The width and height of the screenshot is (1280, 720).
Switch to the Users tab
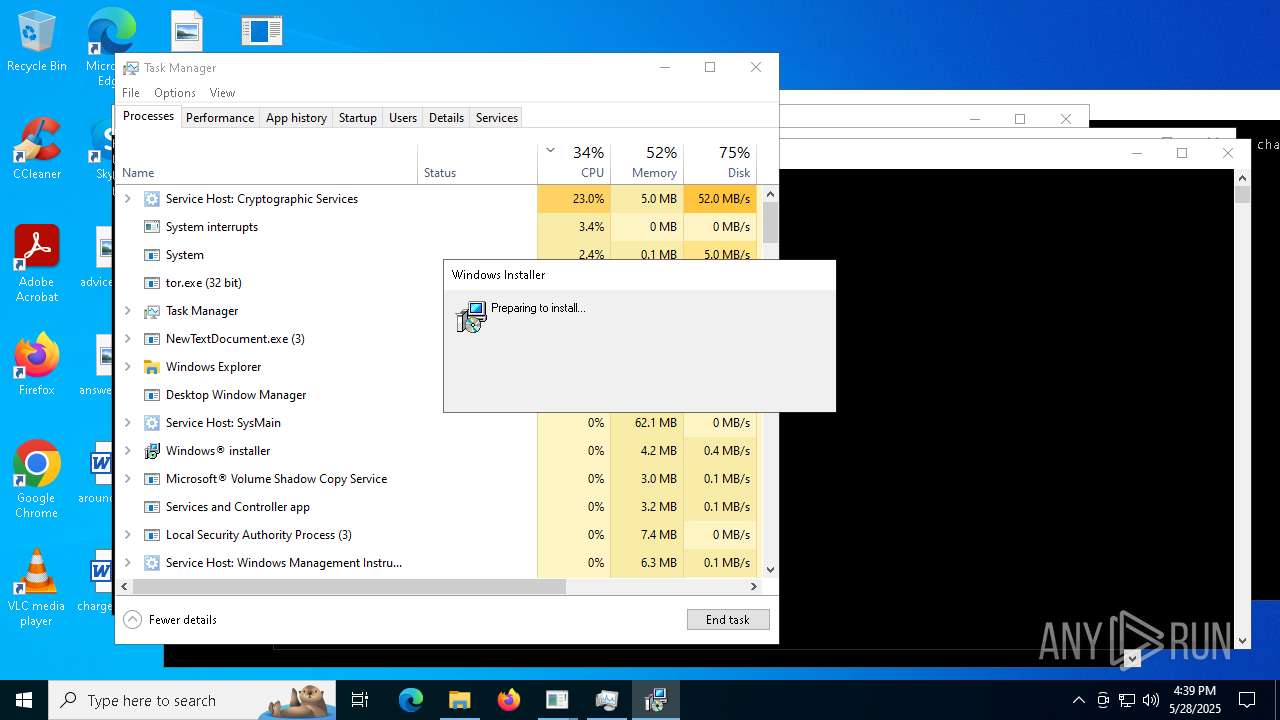403,118
